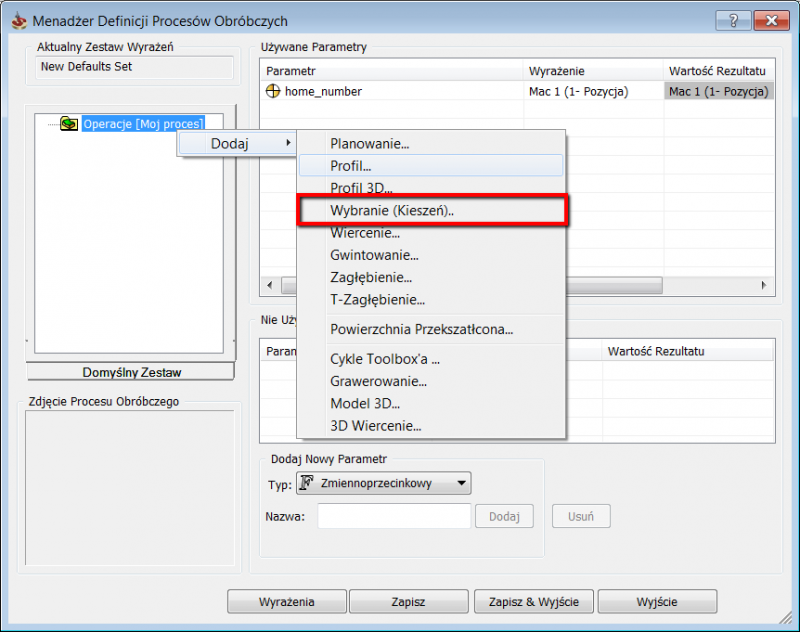Select Grawerowanie from the list
The image size is (800, 632).
[x=378, y=381]
